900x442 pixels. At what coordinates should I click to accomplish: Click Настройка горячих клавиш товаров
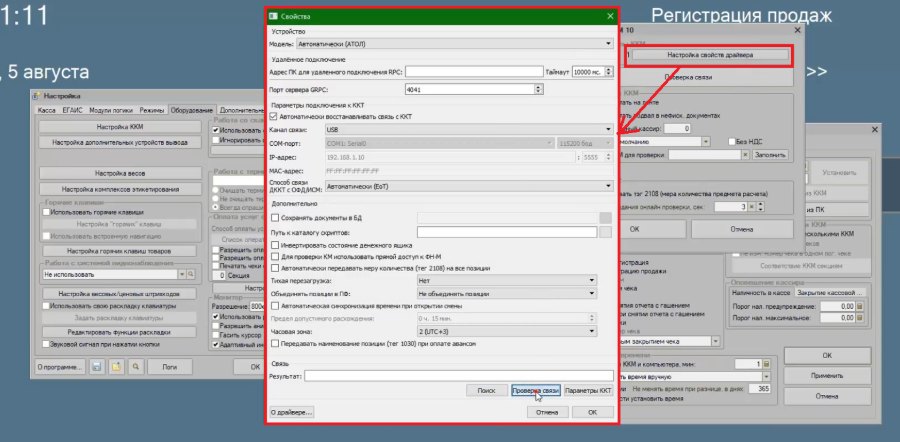click(118, 251)
